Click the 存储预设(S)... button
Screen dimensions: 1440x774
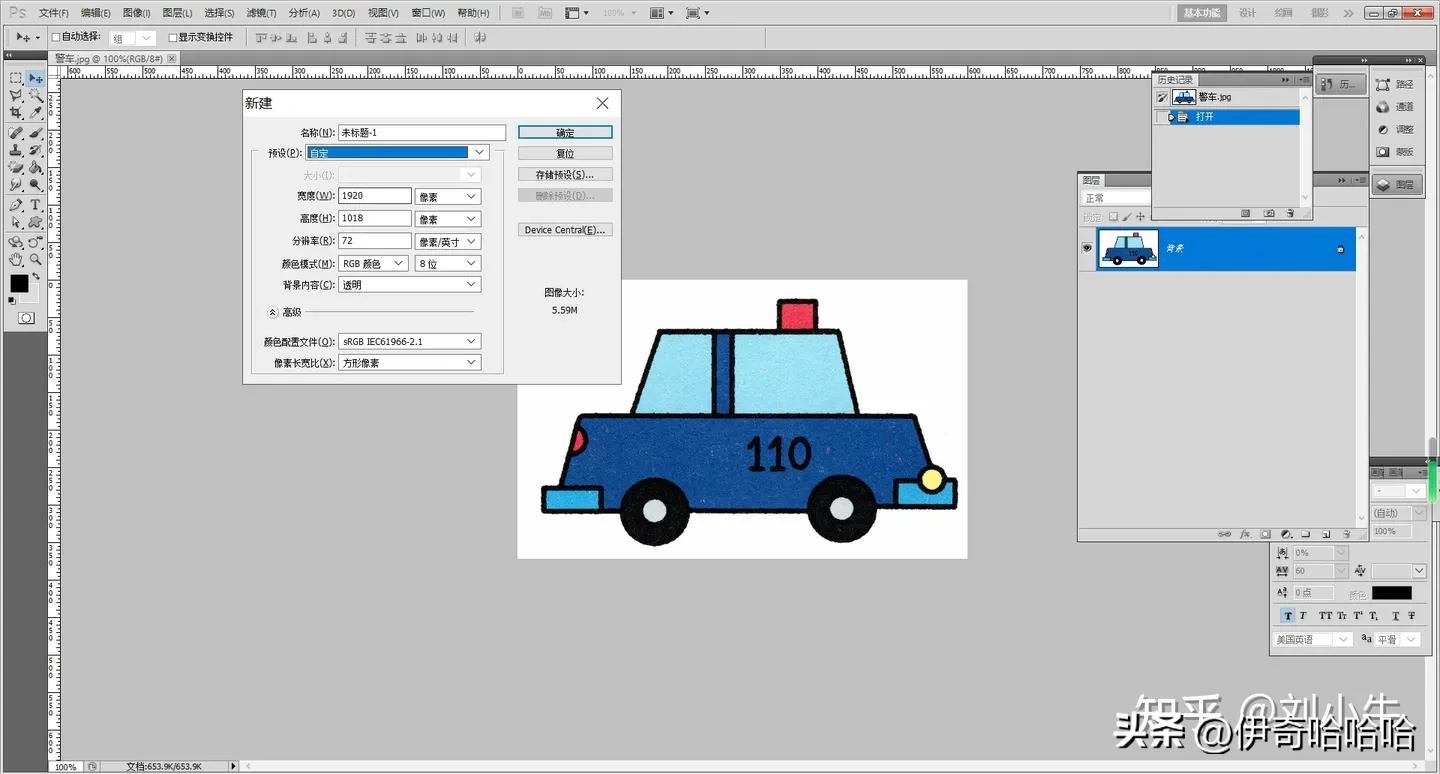click(565, 175)
